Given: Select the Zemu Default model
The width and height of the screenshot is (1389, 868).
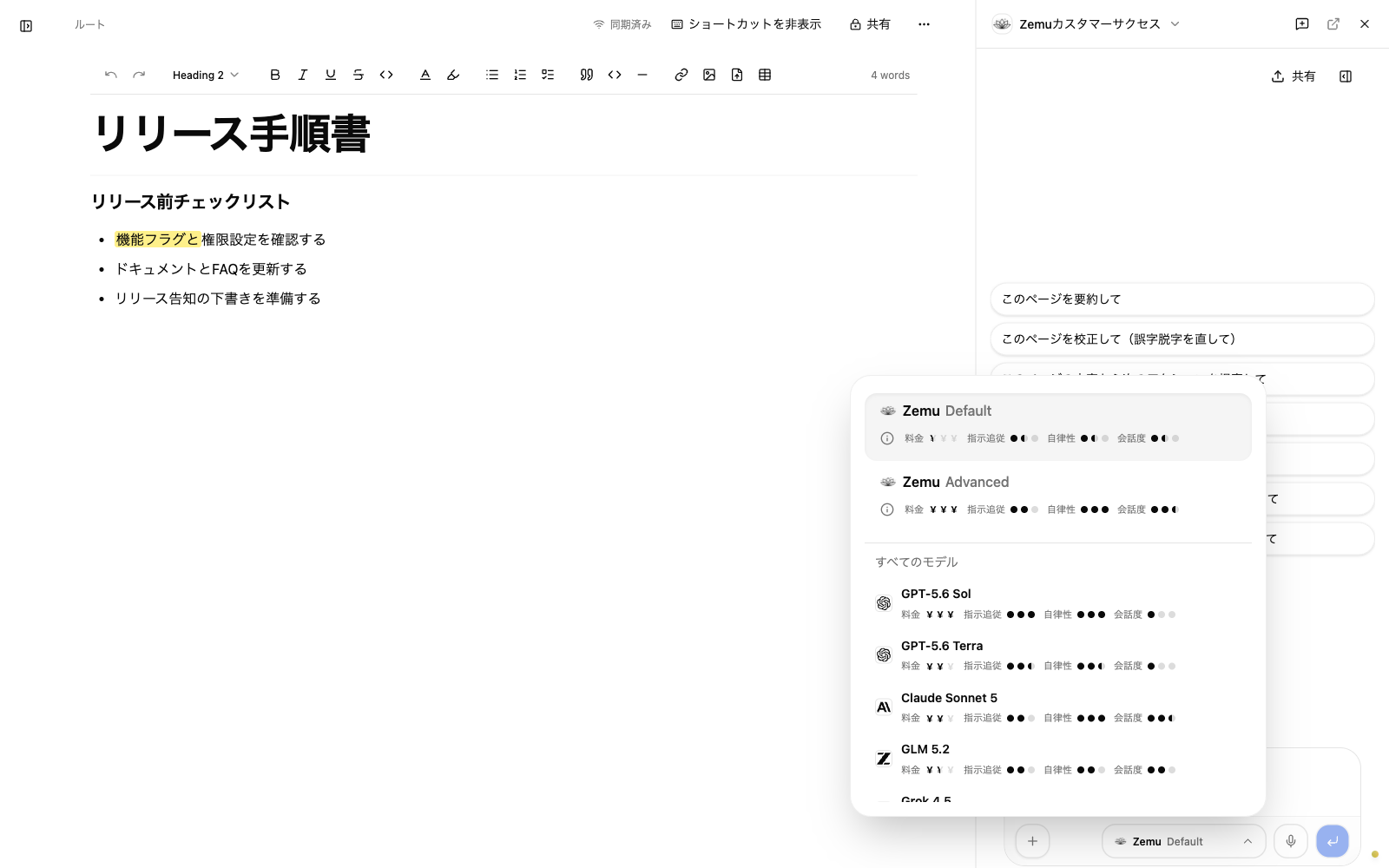Looking at the screenshot, I should (1058, 426).
